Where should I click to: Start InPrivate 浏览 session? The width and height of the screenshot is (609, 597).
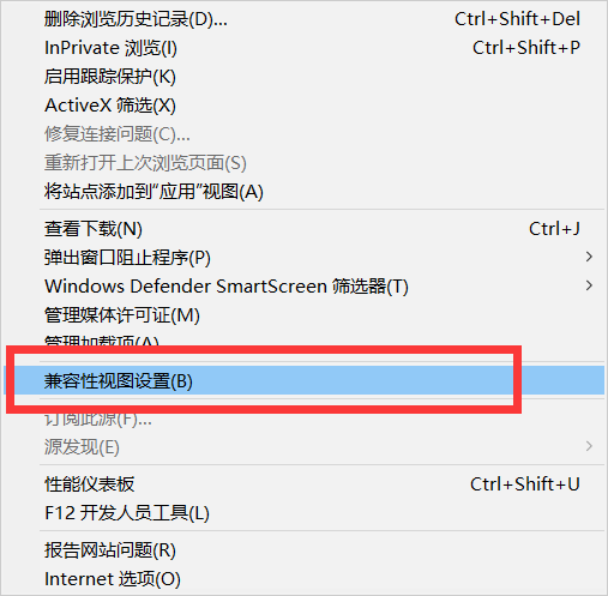pyautogui.click(x=111, y=47)
